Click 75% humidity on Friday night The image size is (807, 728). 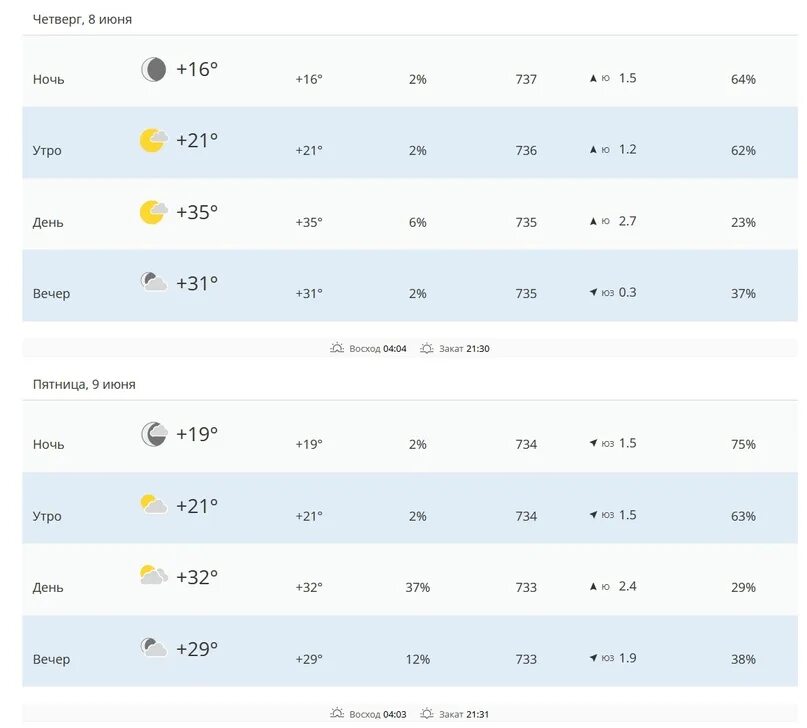point(743,444)
